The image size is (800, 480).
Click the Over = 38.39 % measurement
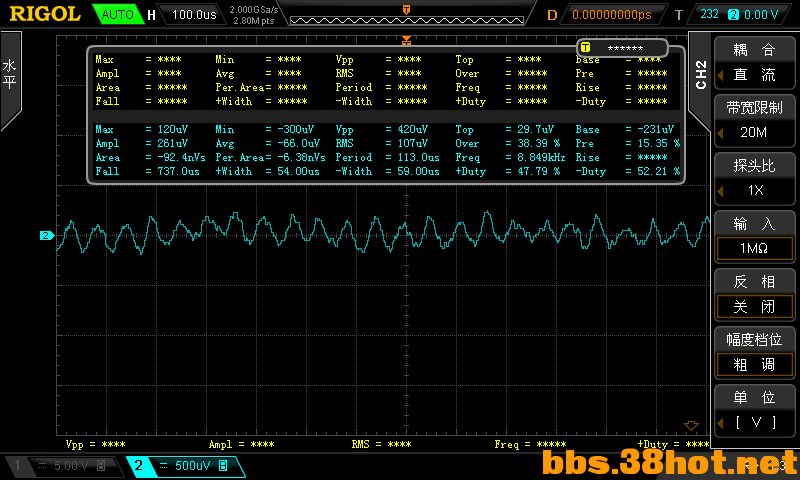[508, 143]
